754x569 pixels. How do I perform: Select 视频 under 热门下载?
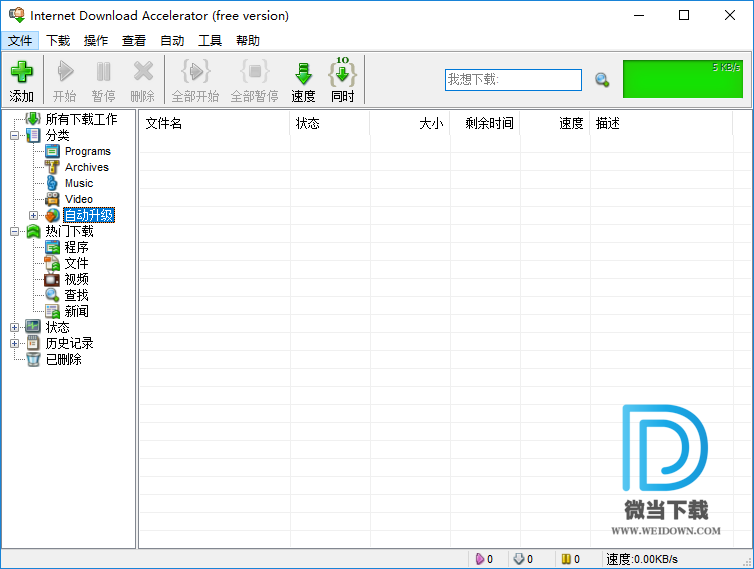(76, 279)
